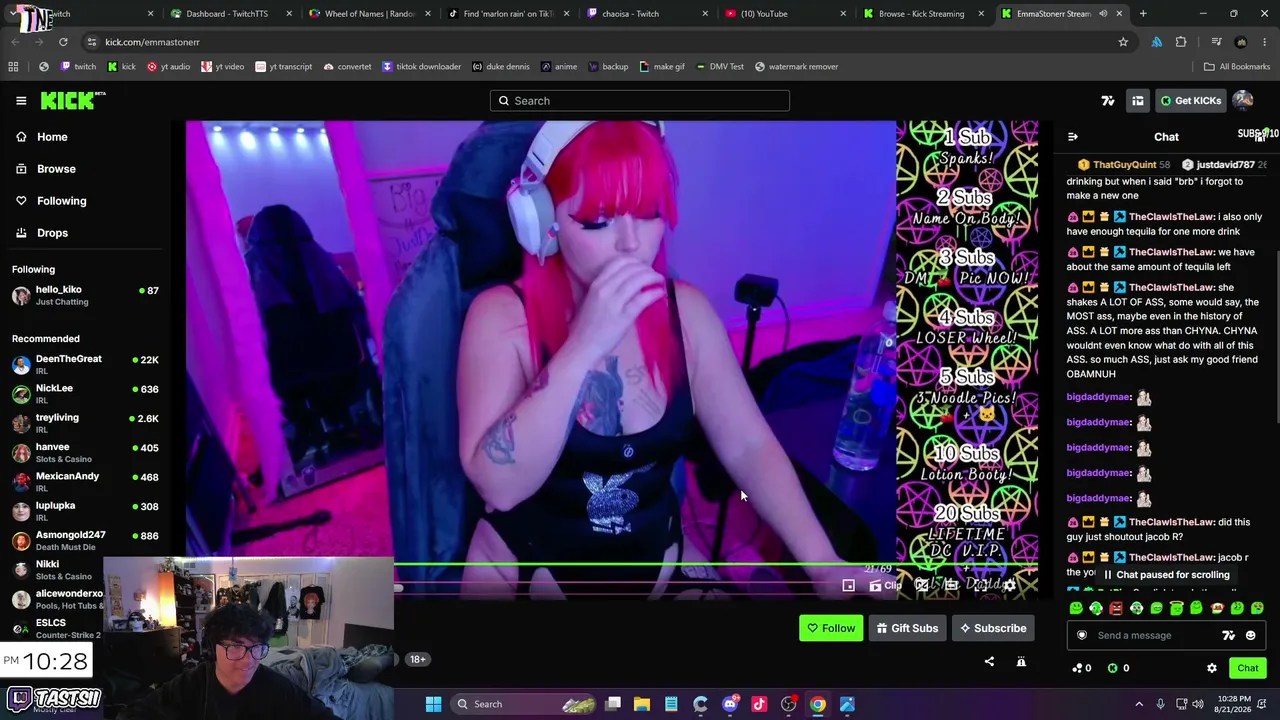Click the Get KICKs button
Image resolution: width=1280 pixels, height=720 pixels.
1191,100
